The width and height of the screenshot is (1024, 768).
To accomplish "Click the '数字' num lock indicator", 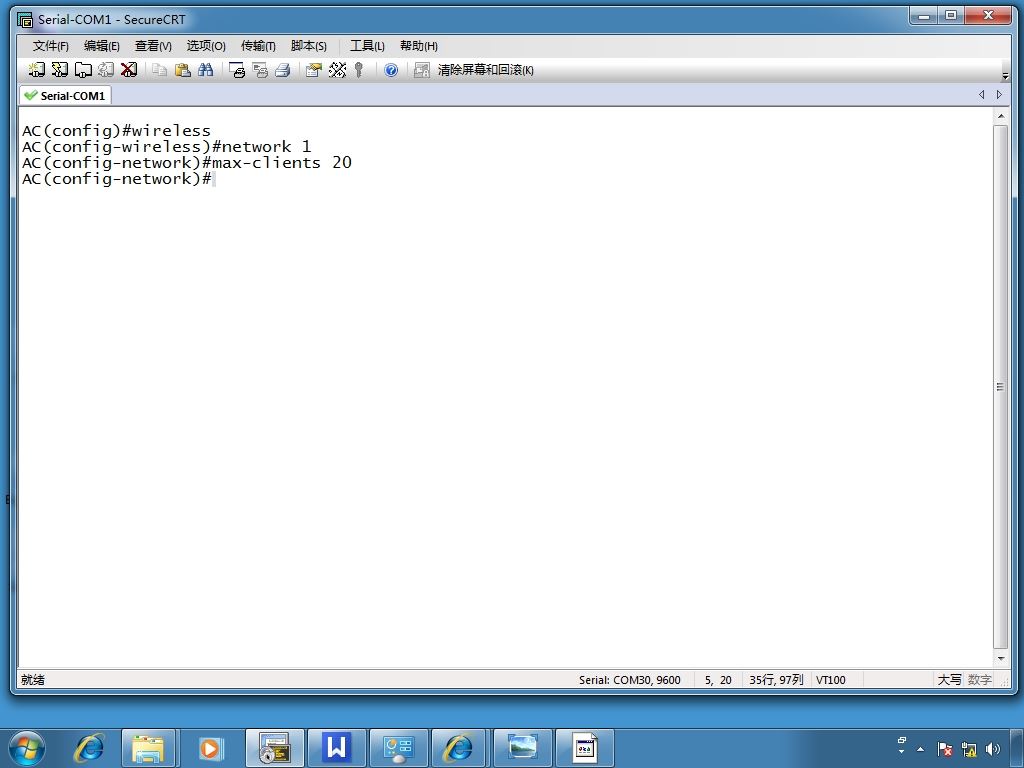I will pos(980,680).
